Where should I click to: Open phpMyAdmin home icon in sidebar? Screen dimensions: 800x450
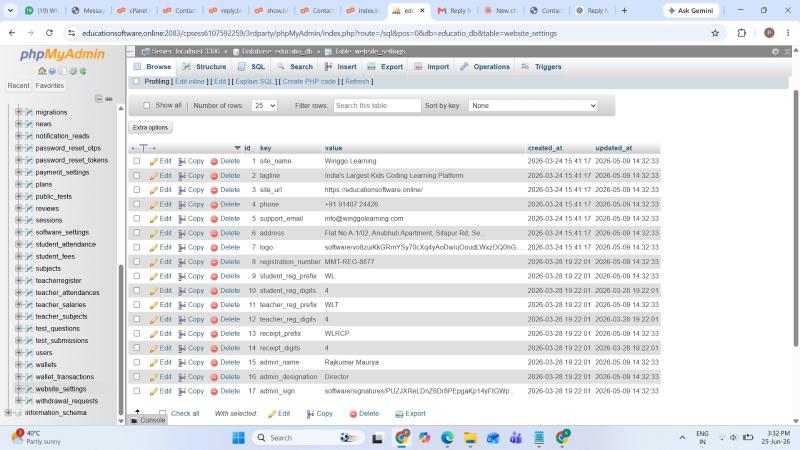[42, 71]
